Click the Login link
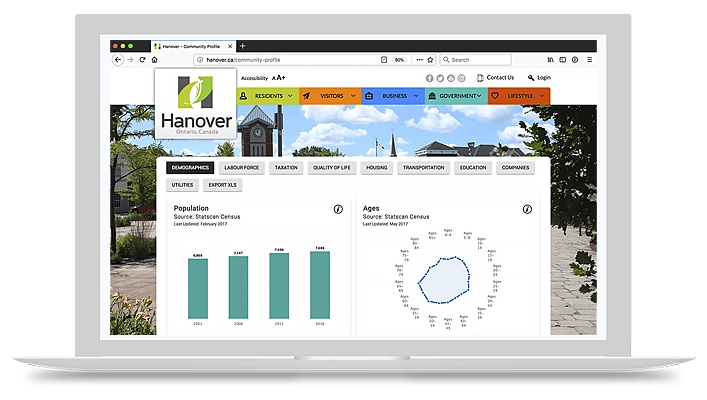 tap(539, 78)
